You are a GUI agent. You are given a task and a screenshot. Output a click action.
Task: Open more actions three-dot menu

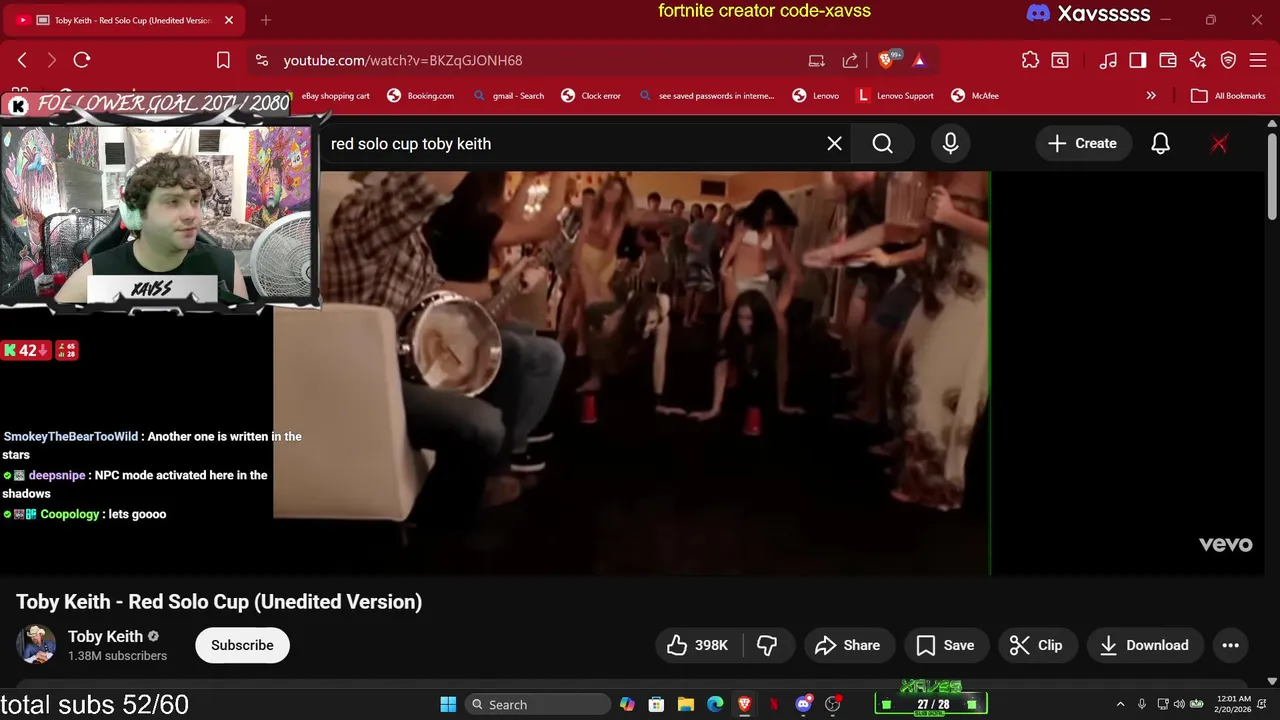(x=1230, y=645)
